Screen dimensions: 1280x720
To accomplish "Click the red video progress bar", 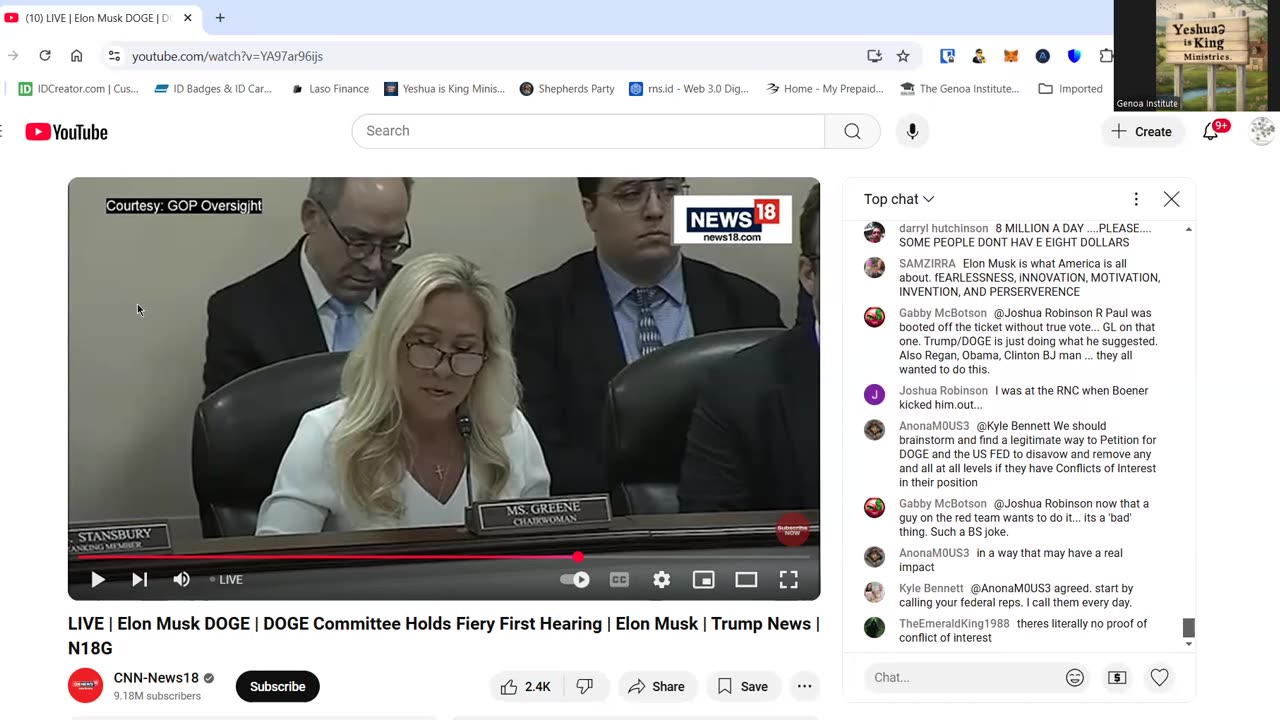I will pos(444,557).
